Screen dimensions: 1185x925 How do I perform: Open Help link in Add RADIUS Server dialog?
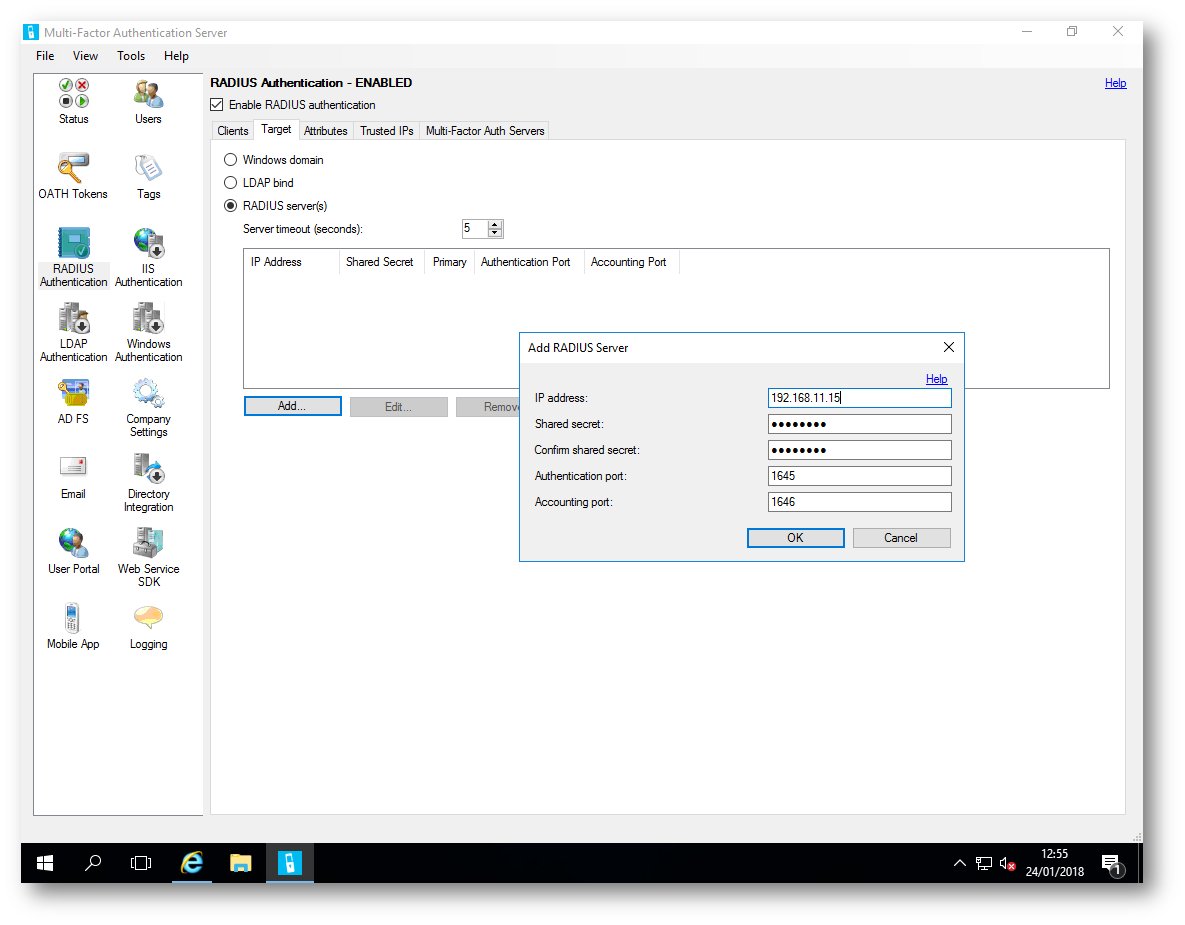click(936, 379)
